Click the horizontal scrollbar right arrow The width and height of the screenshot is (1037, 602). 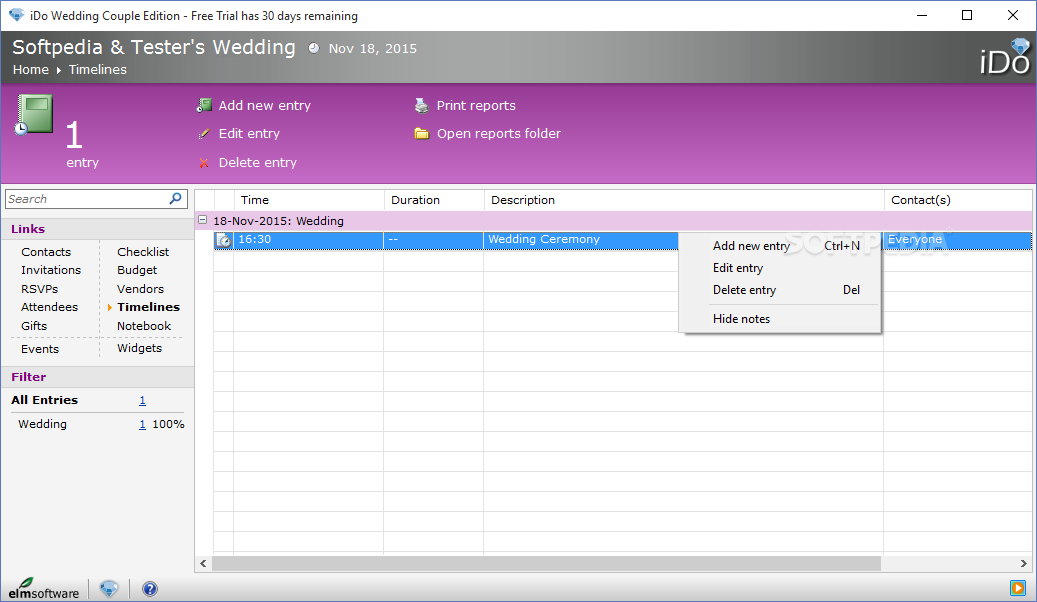point(1023,564)
